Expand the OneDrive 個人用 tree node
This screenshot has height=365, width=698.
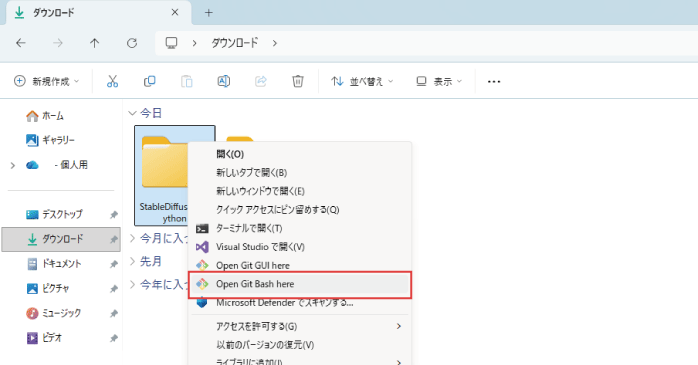click(12, 165)
